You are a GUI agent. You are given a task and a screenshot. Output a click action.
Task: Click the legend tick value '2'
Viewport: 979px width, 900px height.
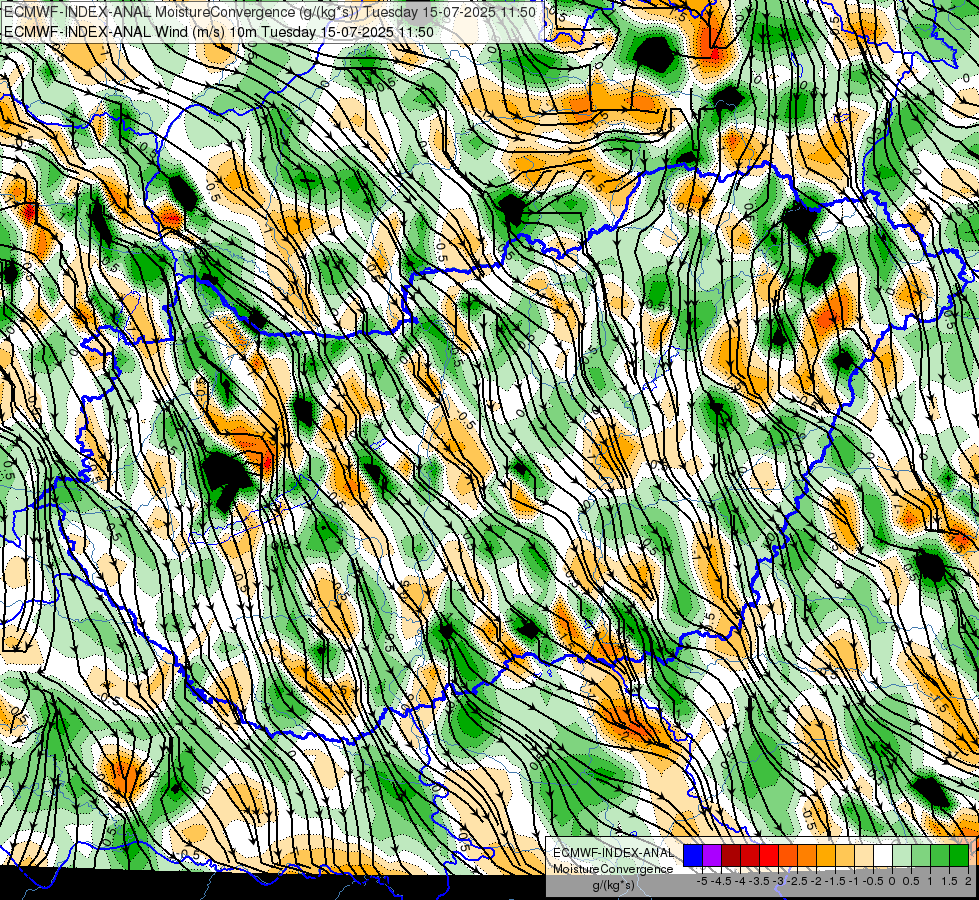[x=968, y=881]
